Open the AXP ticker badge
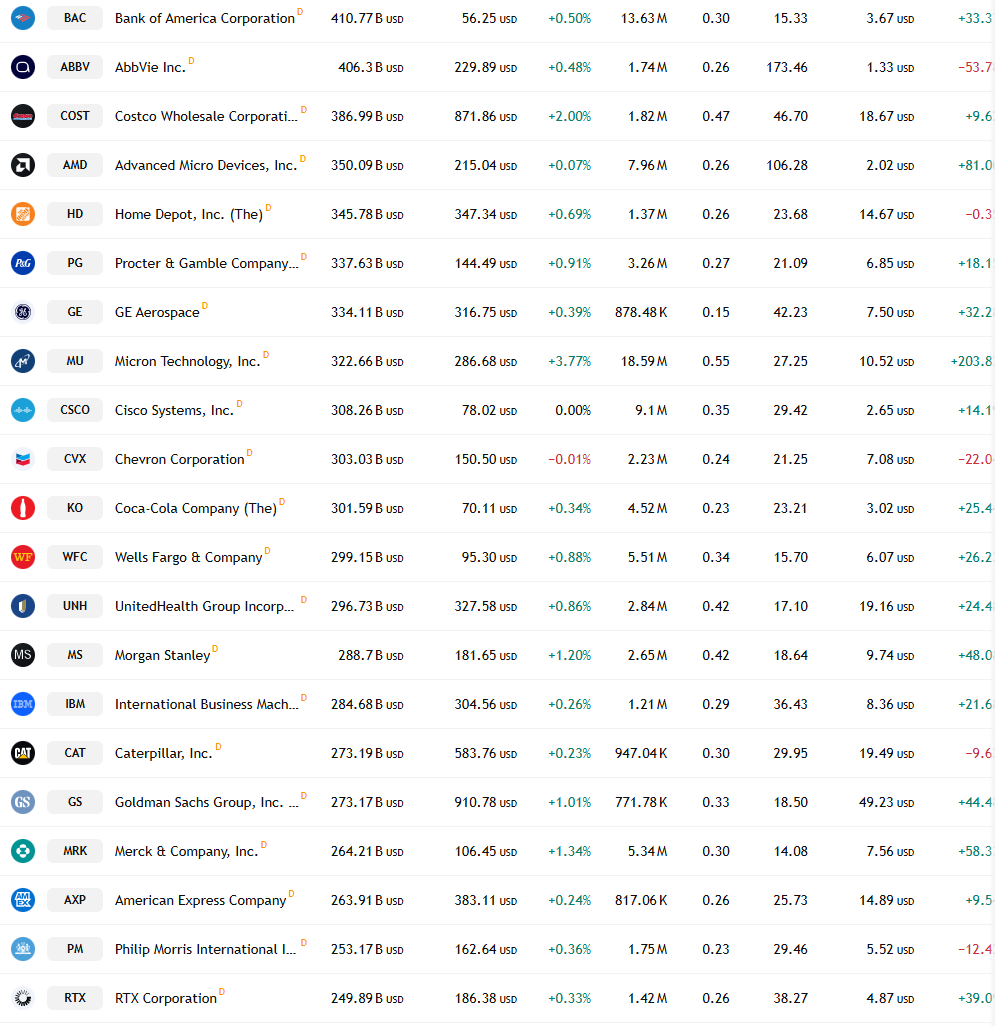This screenshot has height=1026, width=995. (75, 900)
